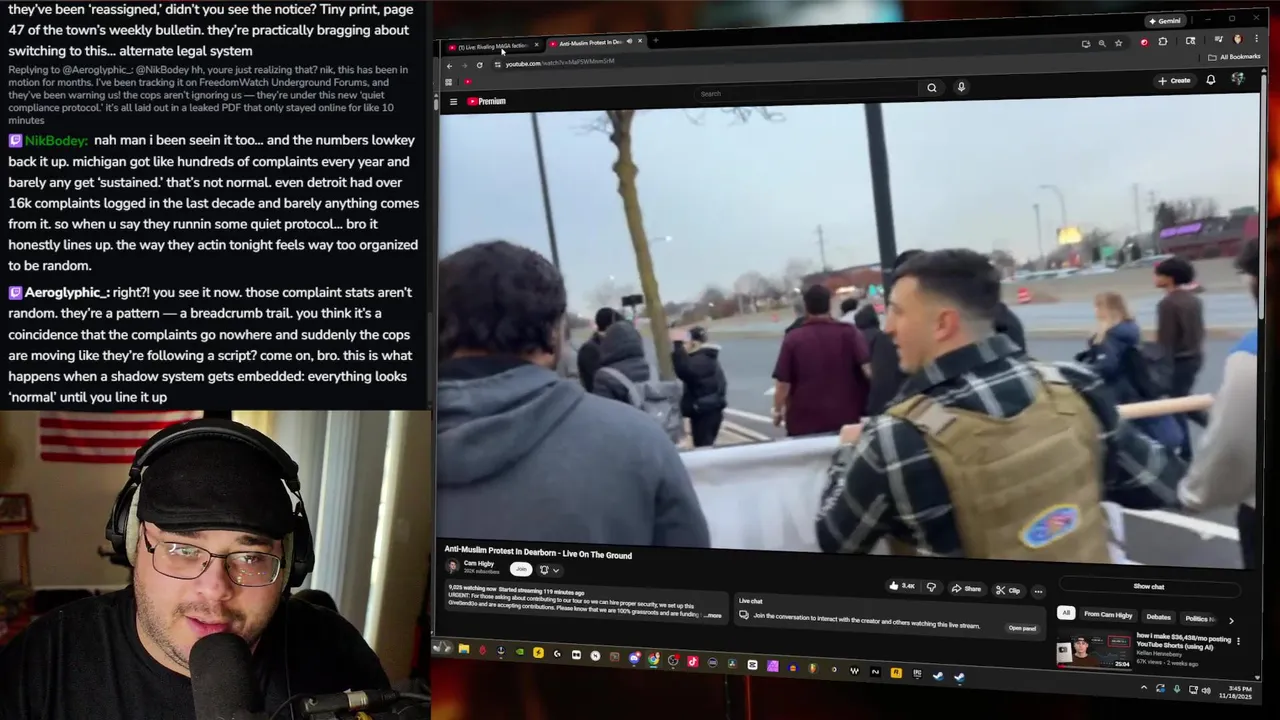The width and height of the screenshot is (1280, 720).
Task: Reload the page in Chrome
Action: [x=479, y=65]
